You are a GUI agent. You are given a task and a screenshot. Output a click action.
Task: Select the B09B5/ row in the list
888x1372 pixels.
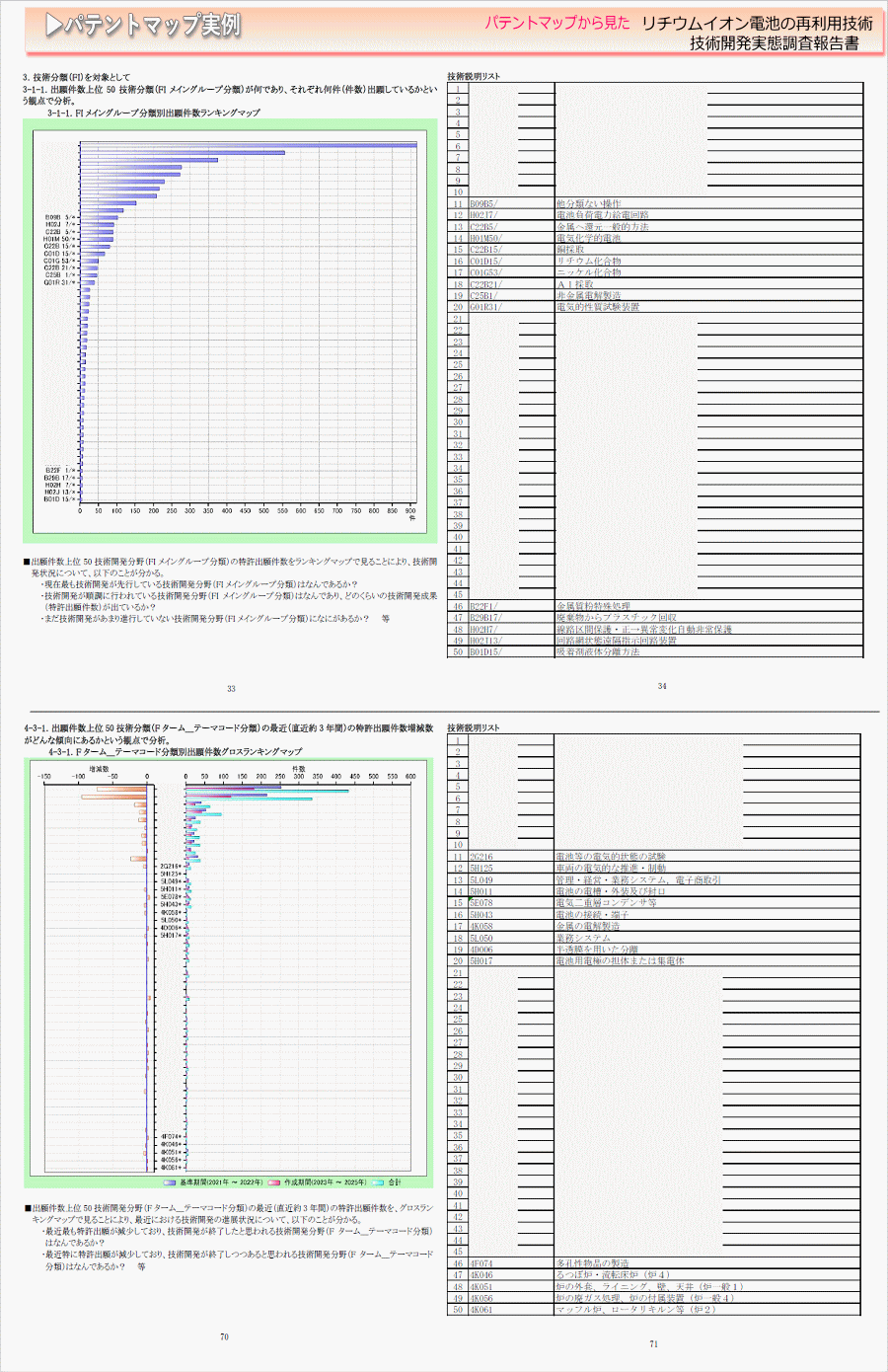click(483, 204)
